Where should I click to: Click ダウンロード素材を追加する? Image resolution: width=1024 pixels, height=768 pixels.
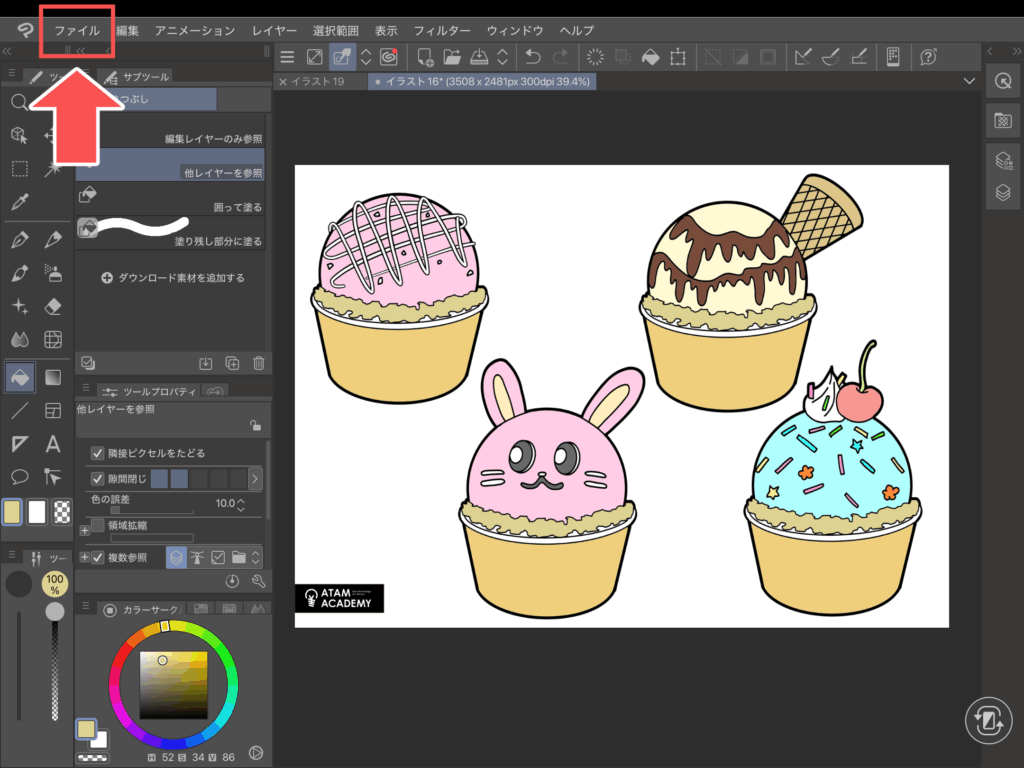pyautogui.click(x=172, y=278)
